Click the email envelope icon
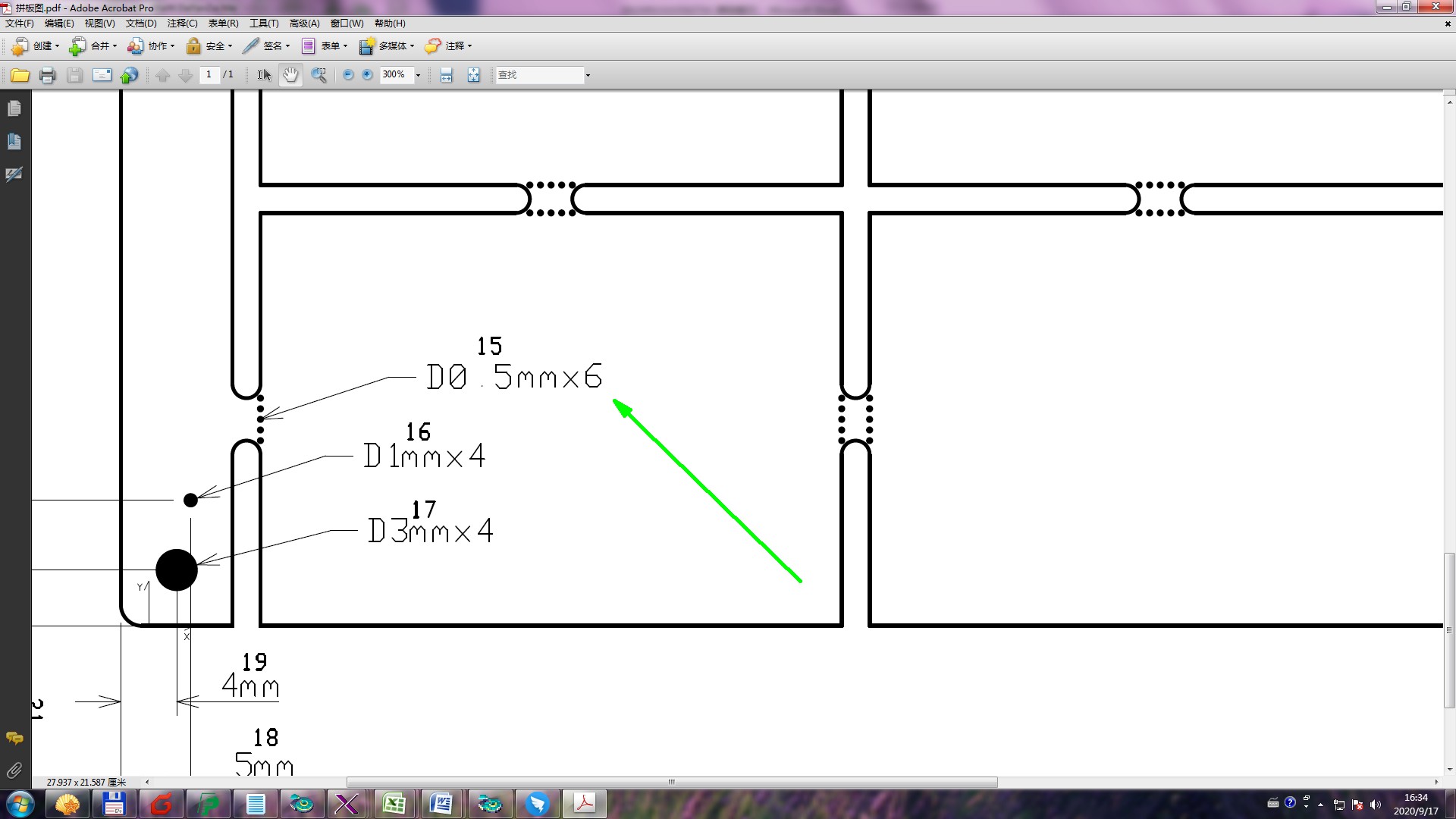Image resolution: width=1456 pixels, height=819 pixels. (102, 75)
